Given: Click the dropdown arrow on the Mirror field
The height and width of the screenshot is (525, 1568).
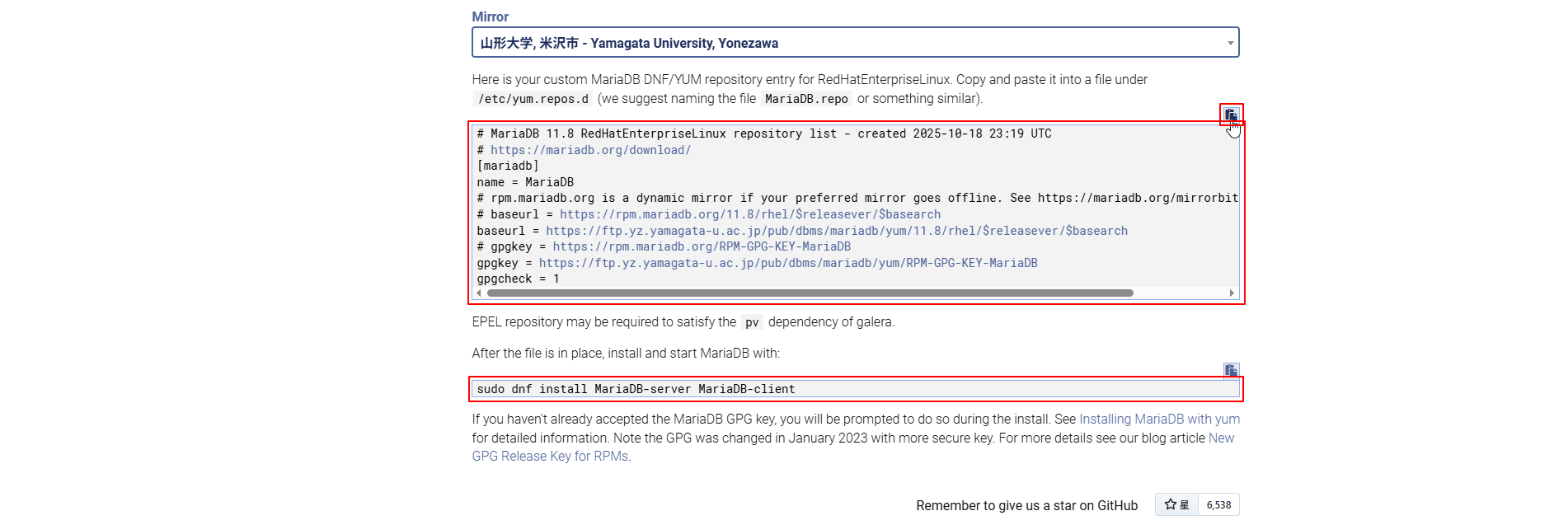Looking at the screenshot, I should click(x=1230, y=43).
